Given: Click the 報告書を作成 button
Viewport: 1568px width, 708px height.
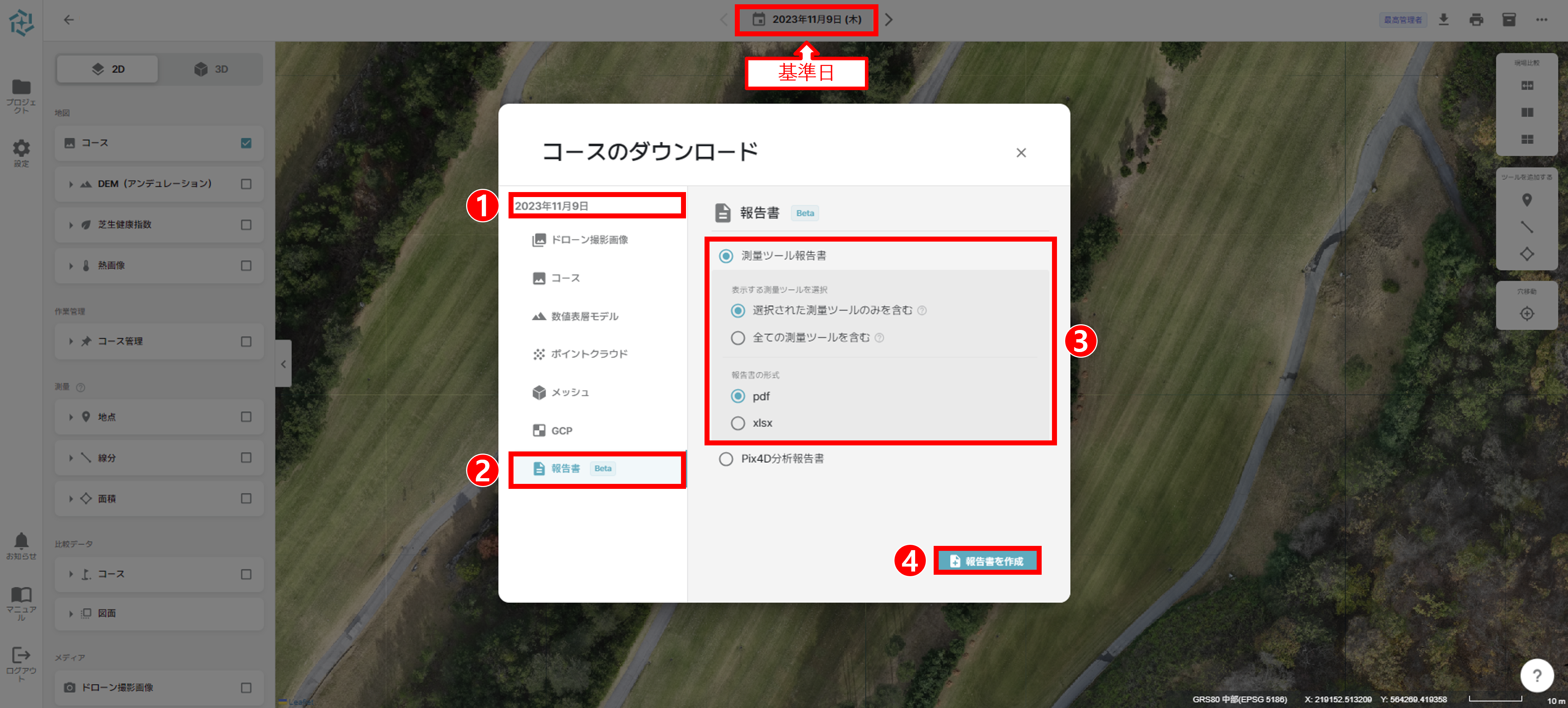Looking at the screenshot, I should click(987, 561).
